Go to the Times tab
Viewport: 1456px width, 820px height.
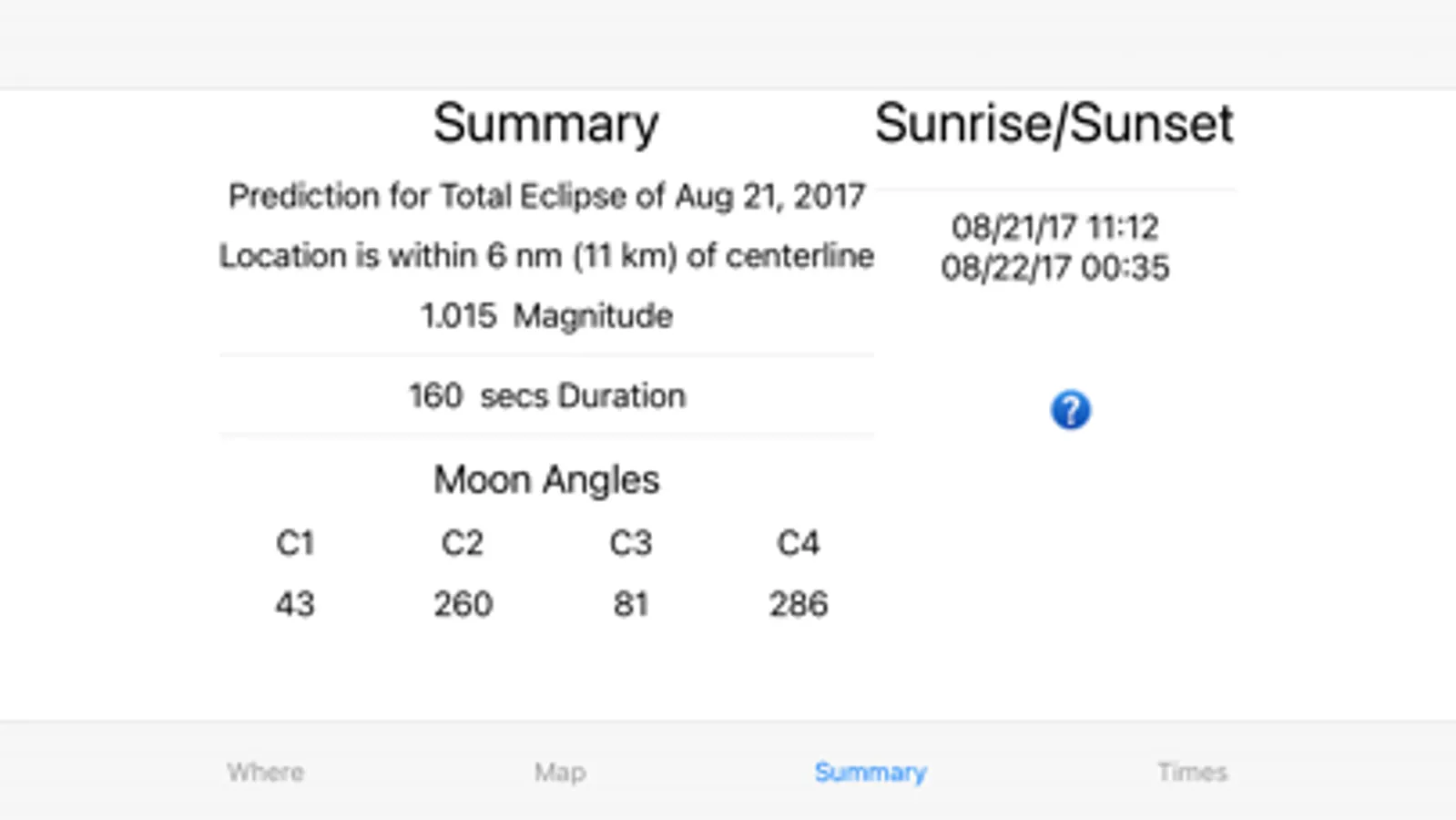point(1192,773)
